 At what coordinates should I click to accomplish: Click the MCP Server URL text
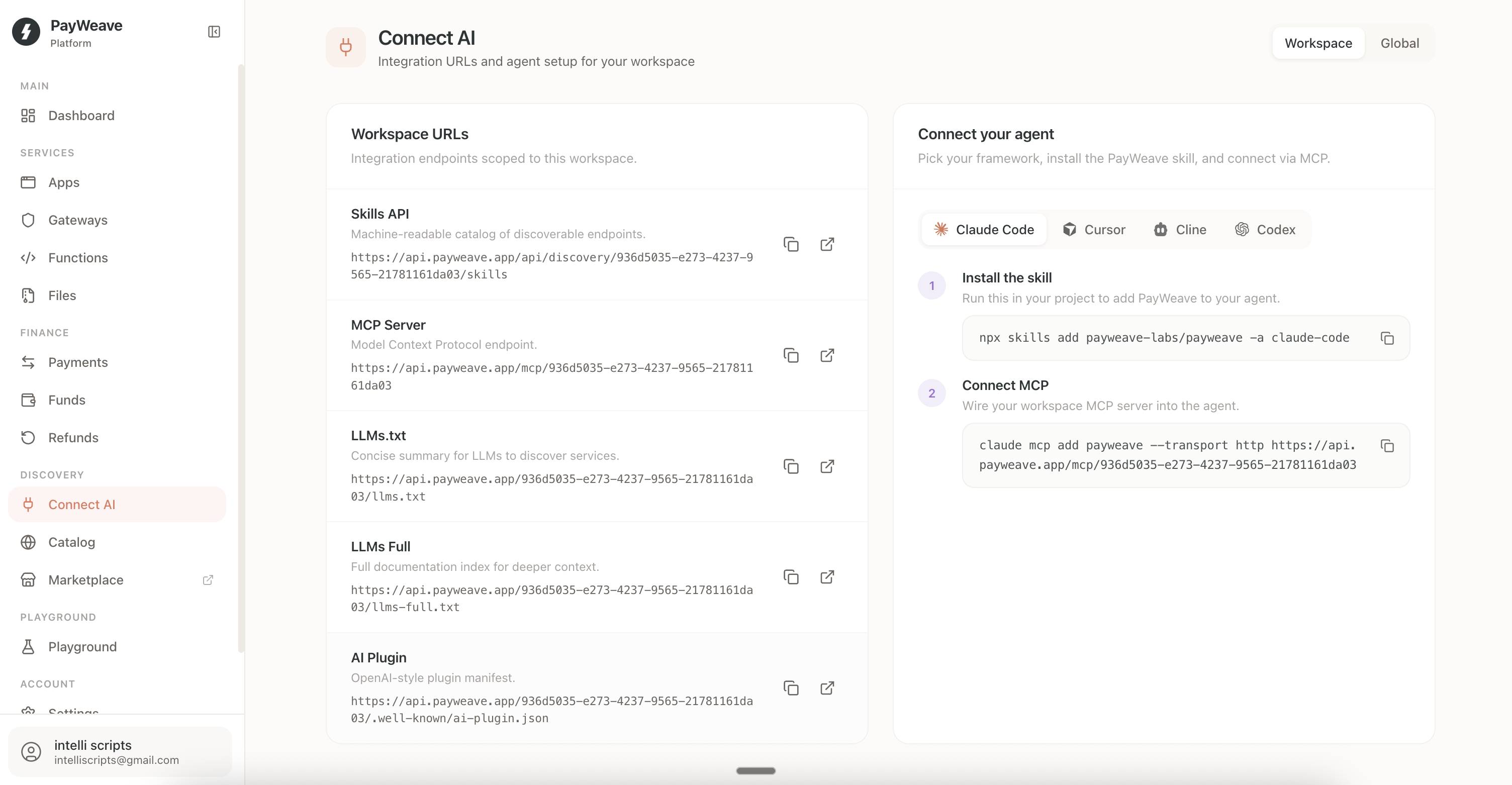pyautogui.click(x=552, y=376)
